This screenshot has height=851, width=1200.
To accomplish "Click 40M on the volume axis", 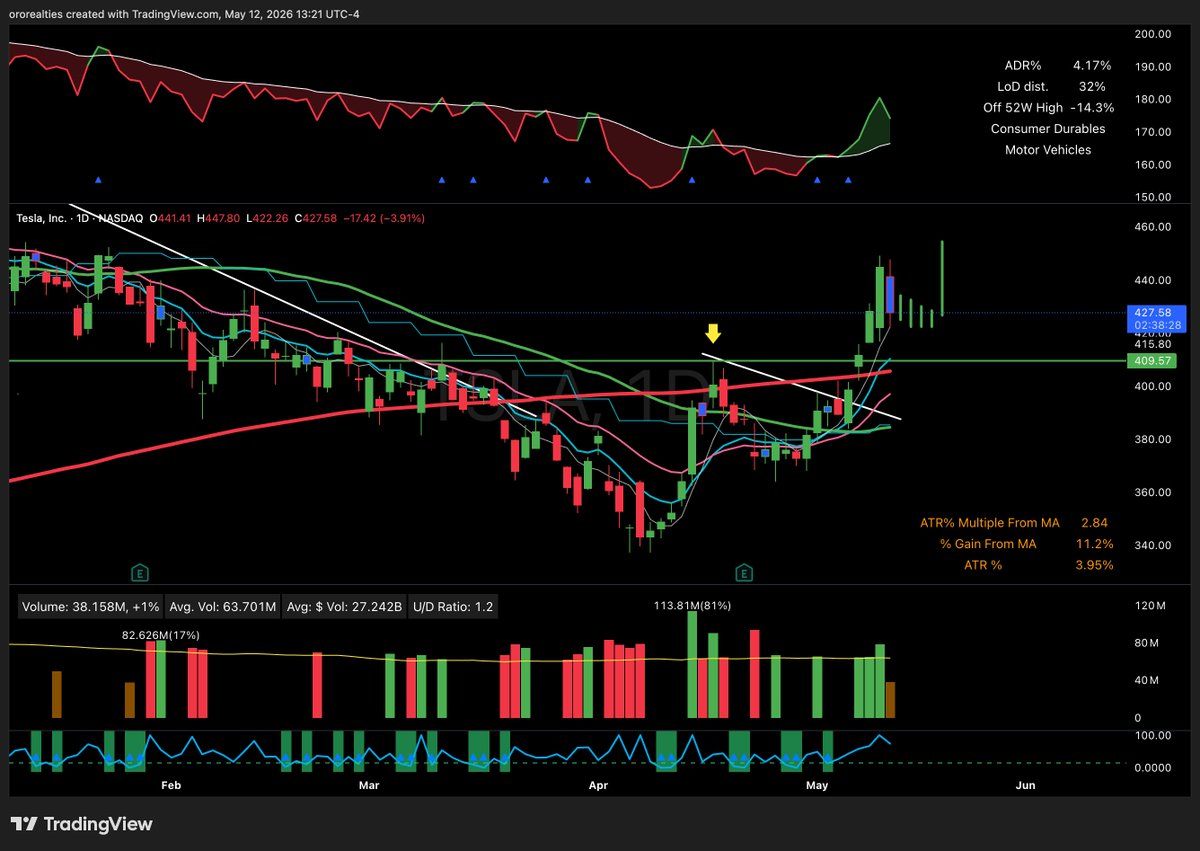I will (1149, 680).
